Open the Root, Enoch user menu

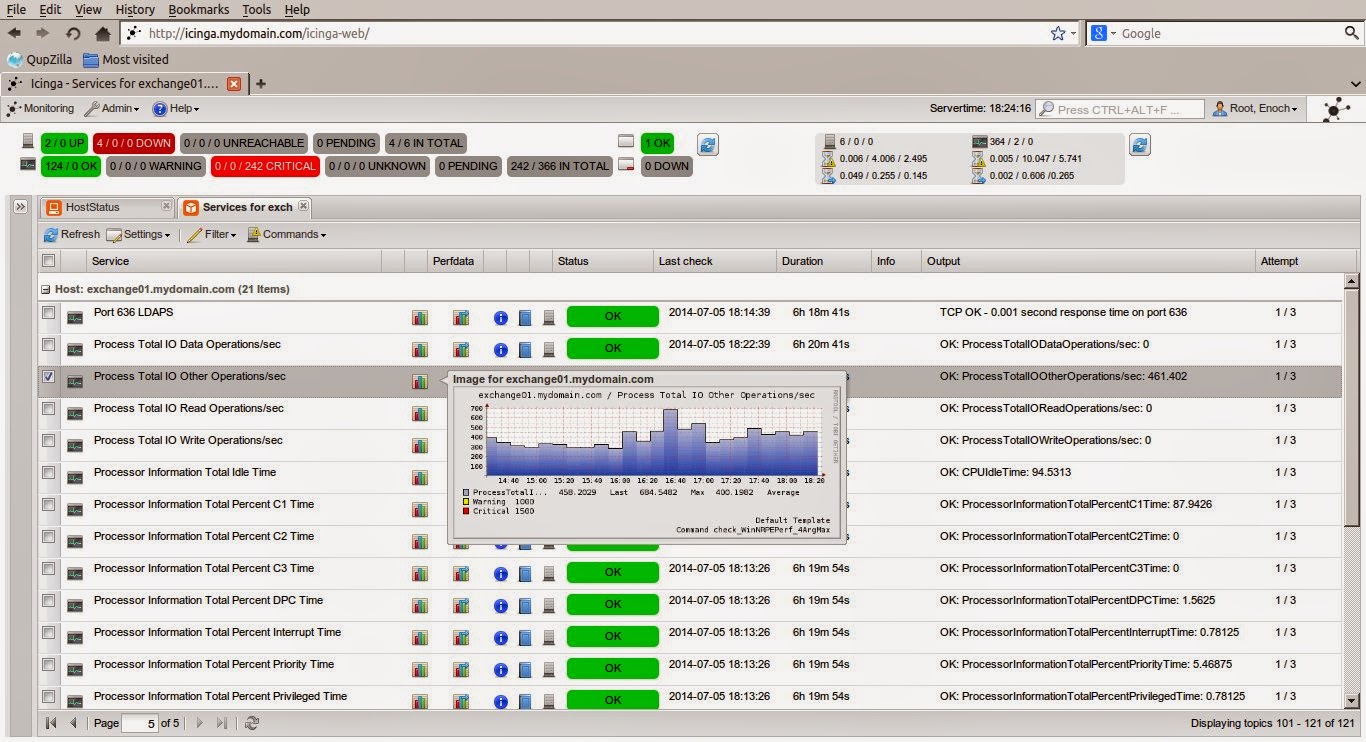click(1255, 109)
